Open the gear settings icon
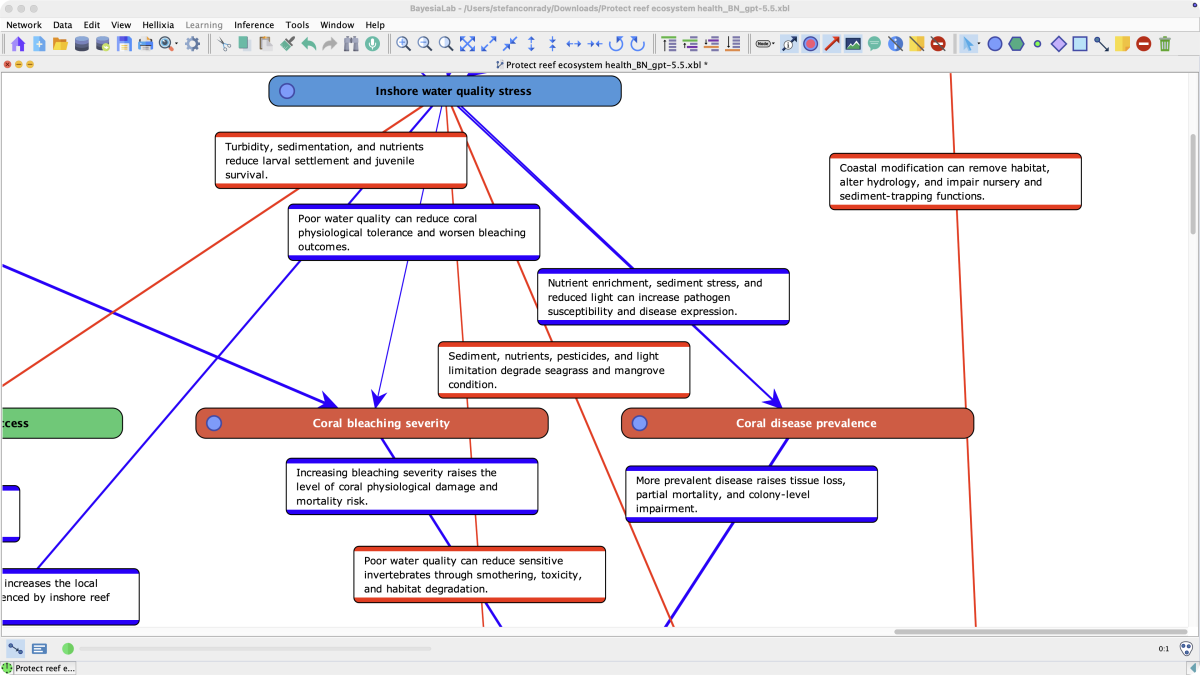The image size is (1200, 675). coord(193,44)
